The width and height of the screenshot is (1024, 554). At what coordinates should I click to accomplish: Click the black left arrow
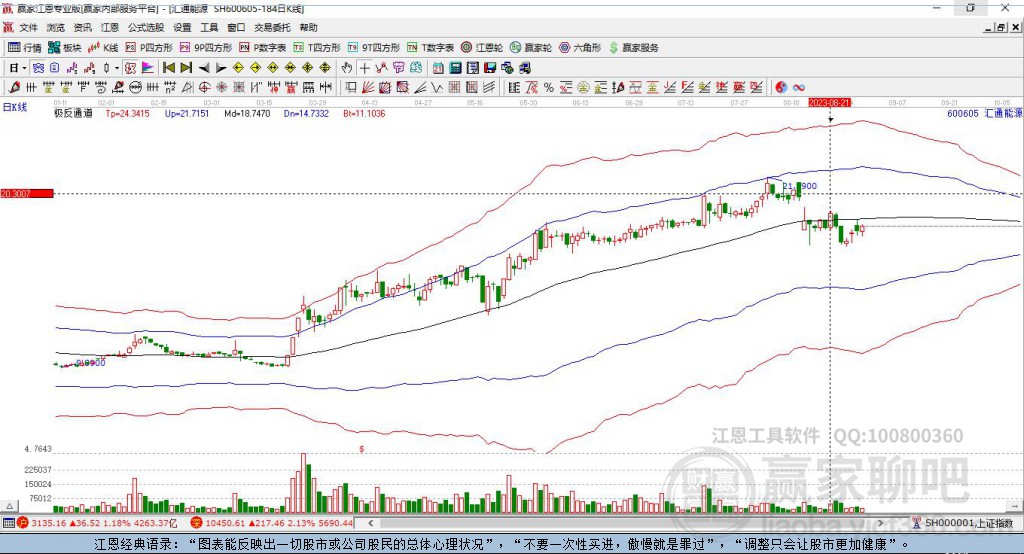pyautogui.click(x=204, y=68)
